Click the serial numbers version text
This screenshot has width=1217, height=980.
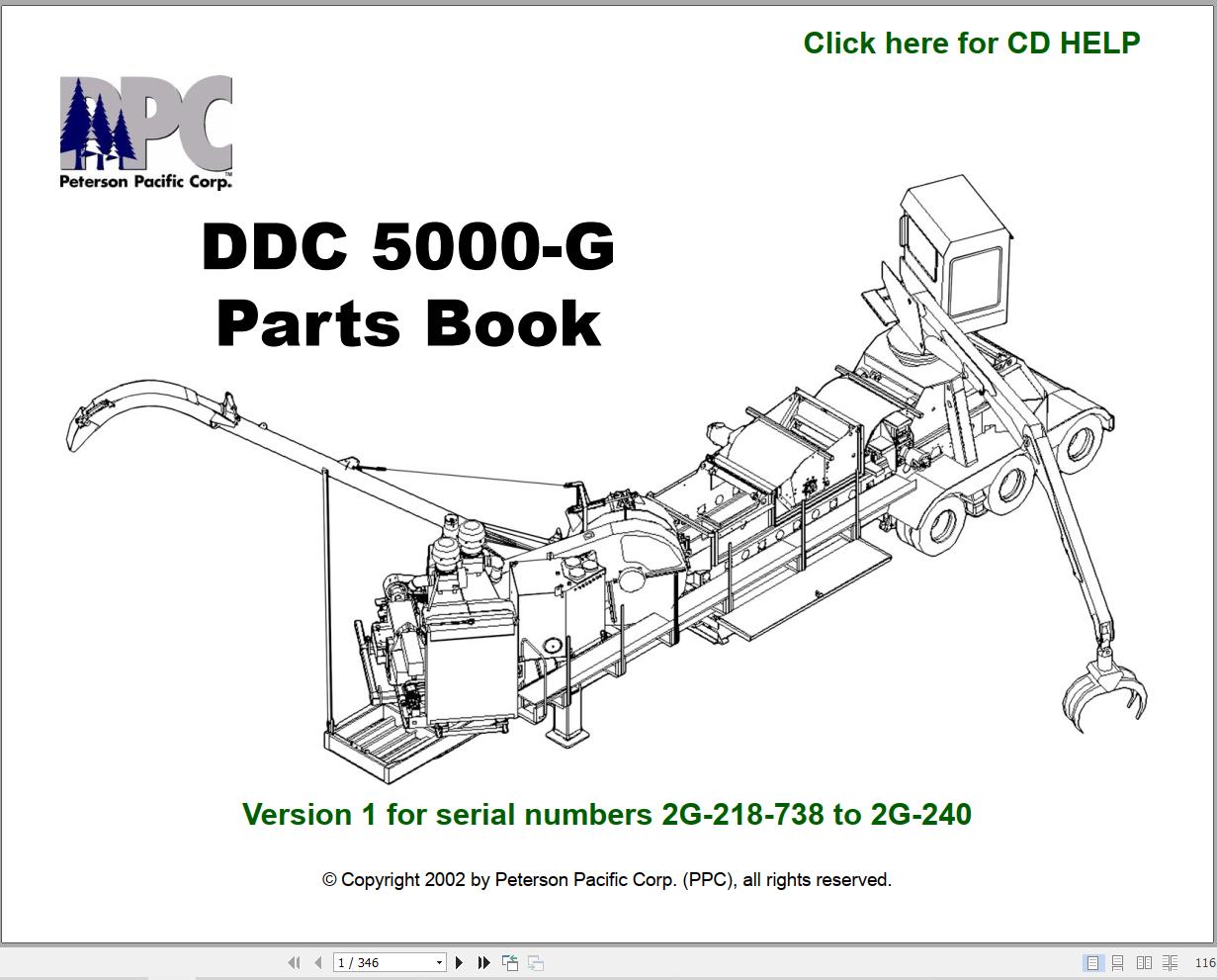[x=607, y=814]
